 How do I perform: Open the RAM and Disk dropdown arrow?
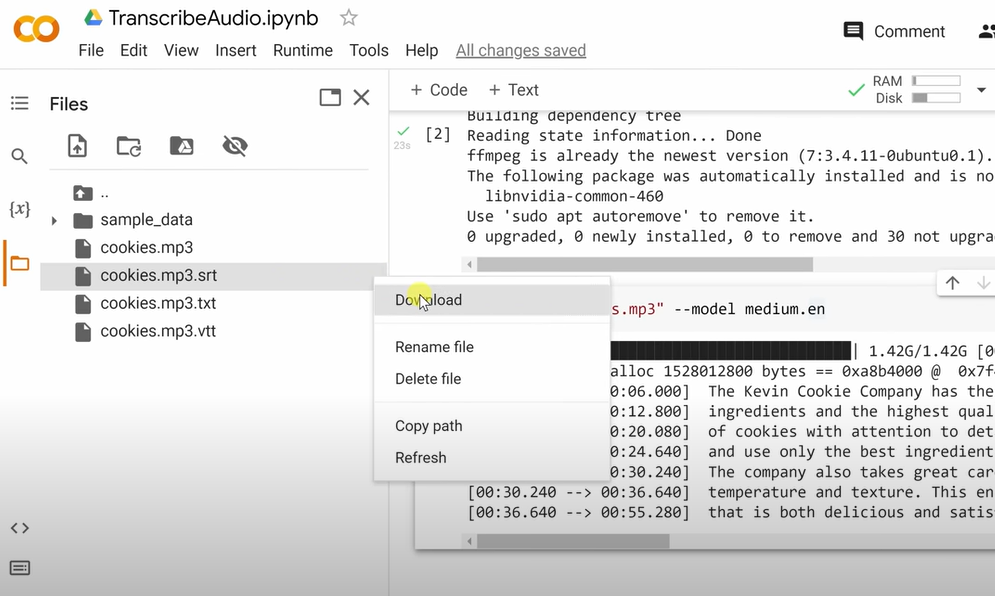981,90
